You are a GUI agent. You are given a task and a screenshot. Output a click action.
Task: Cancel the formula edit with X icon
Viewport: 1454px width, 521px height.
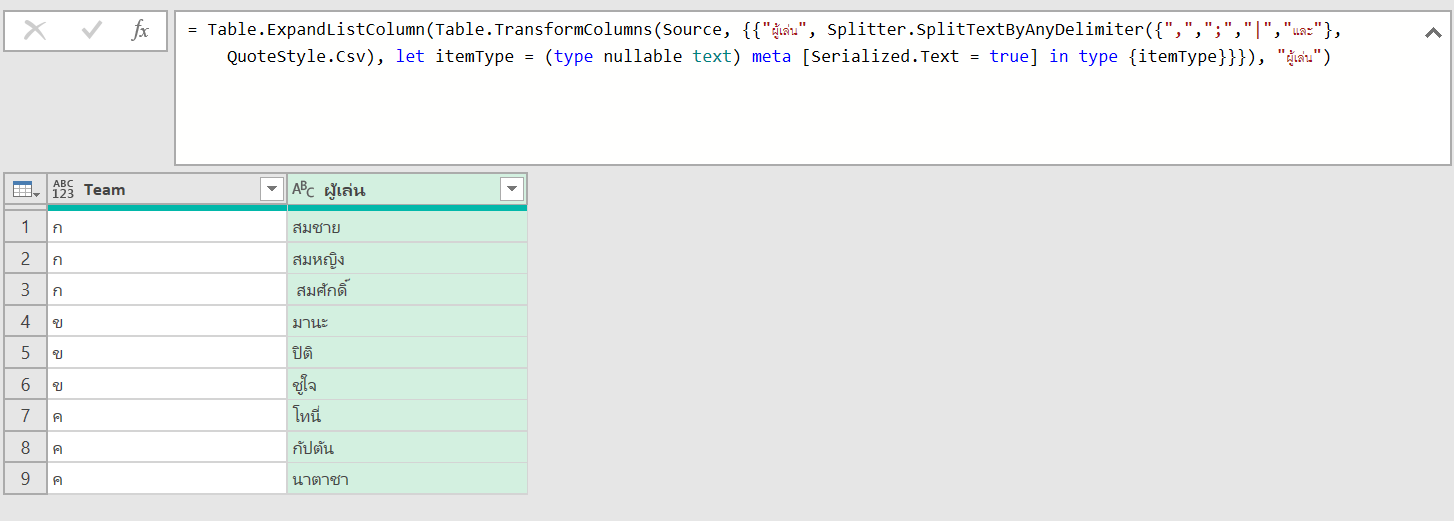[35, 31]
